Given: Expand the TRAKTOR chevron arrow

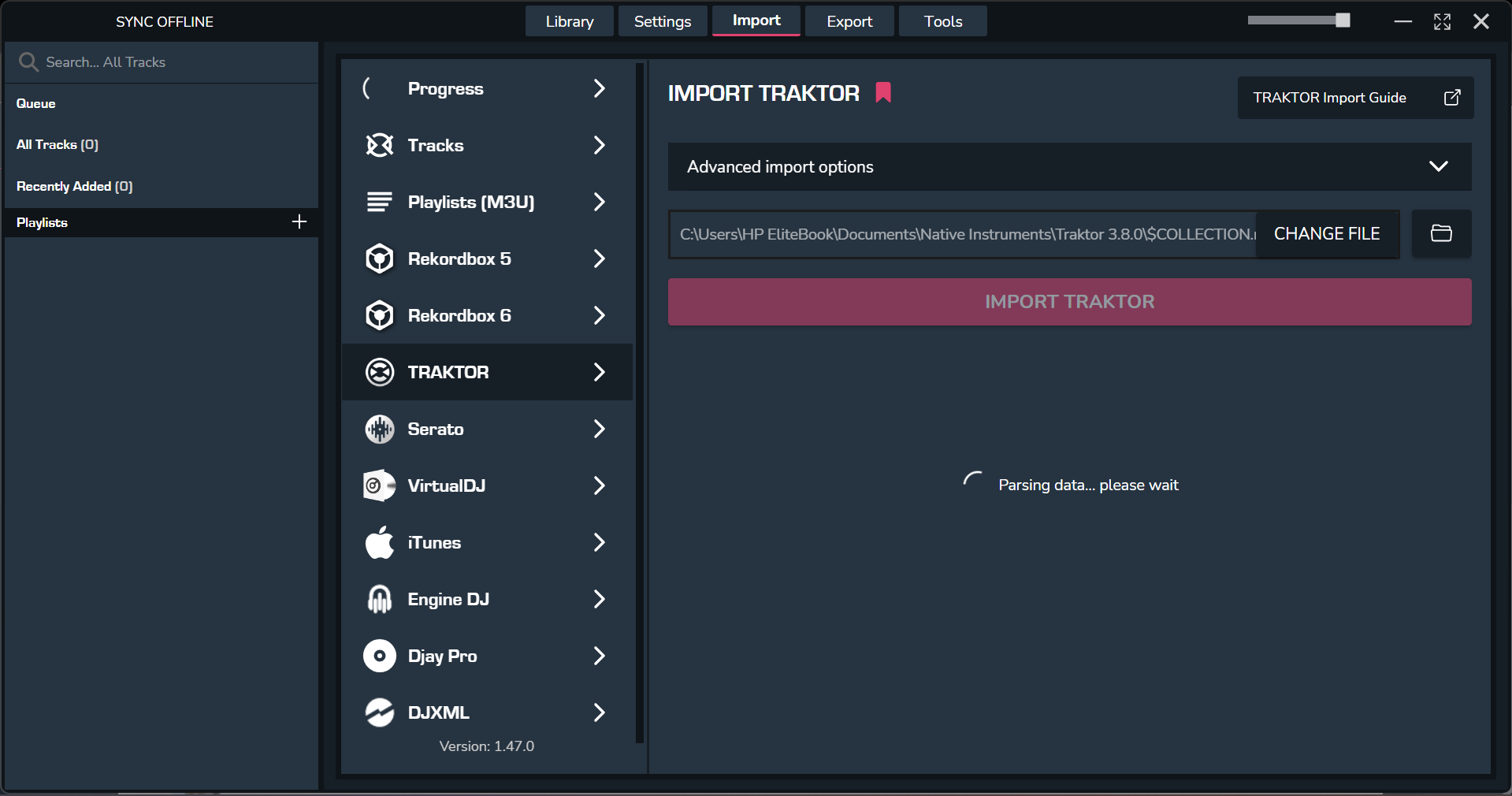Looking at the screenshot, I should pyautogui.click(x=599, y=372).
